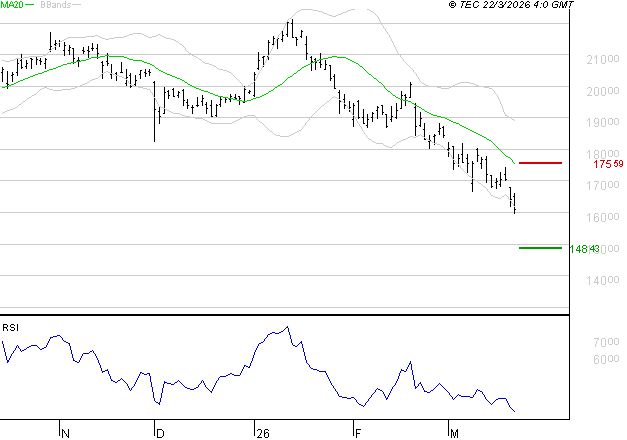The height and width of the screenshot is (440, 627).
Task: Click the 20000 price axis label
Action: click(x=603, y=91)
